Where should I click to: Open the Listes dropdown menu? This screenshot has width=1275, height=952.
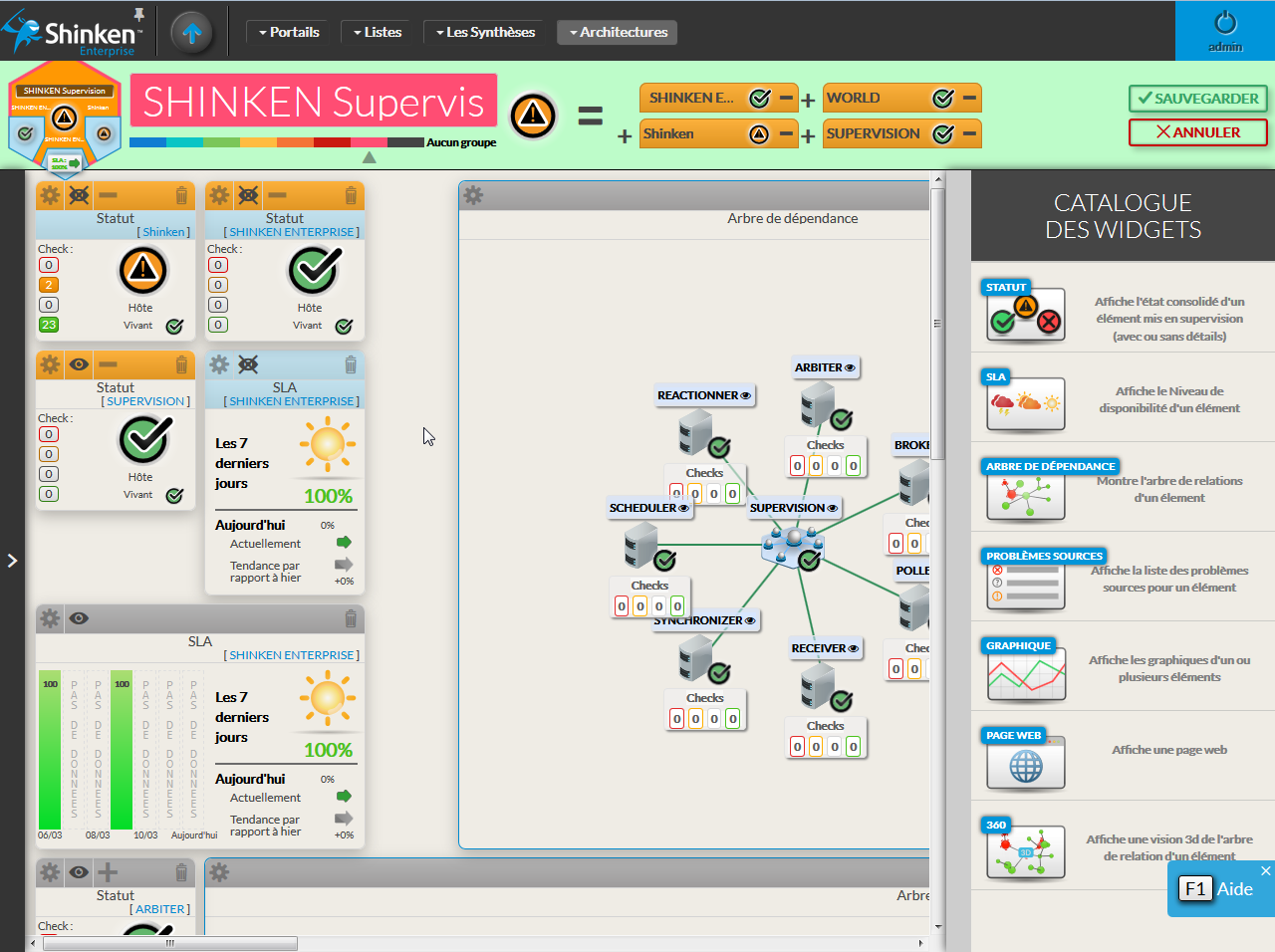pyautogui.click(x=377, y=33)
